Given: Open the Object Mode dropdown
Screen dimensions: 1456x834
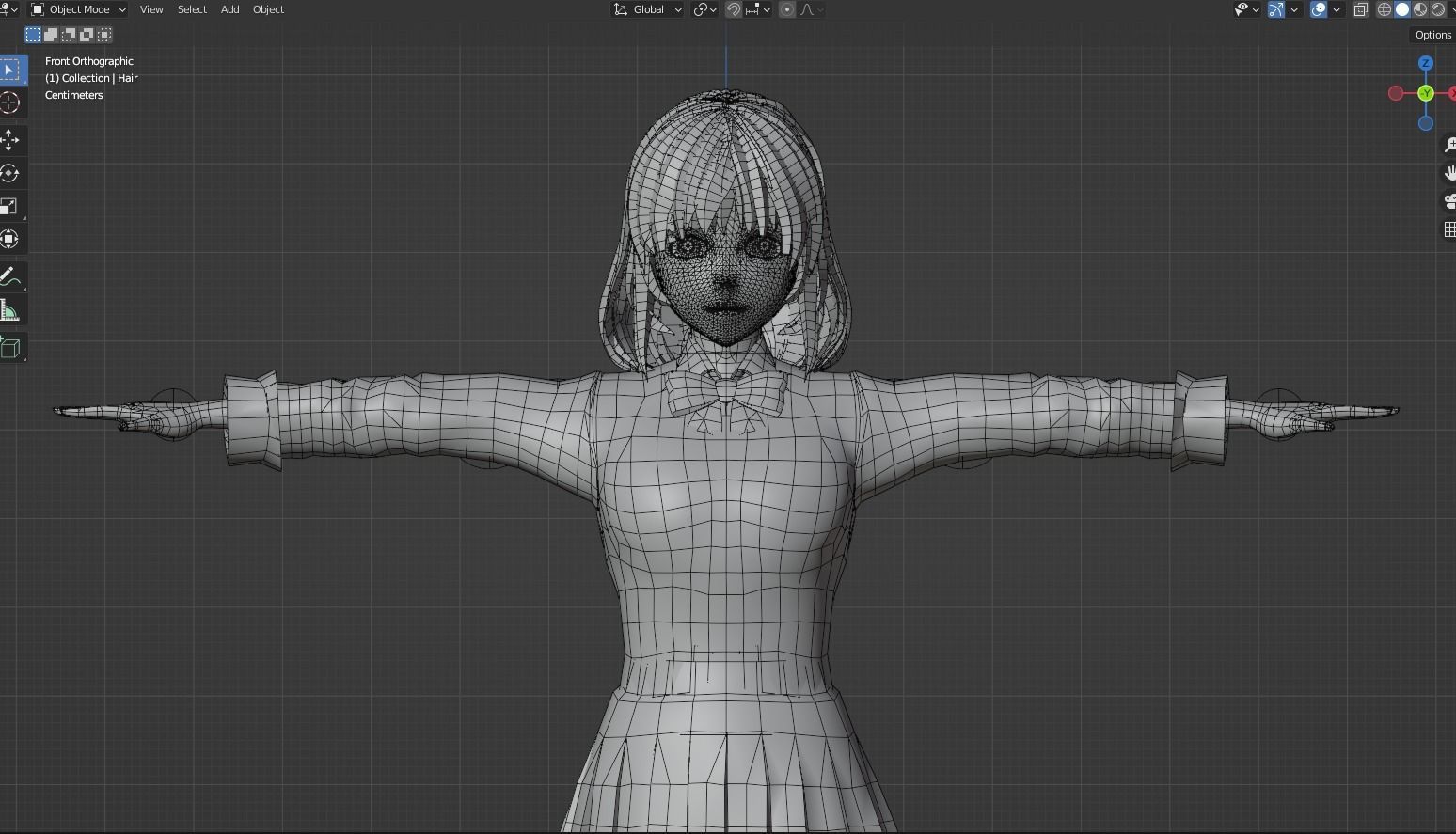Looking at the screenshot, I should [x=79, y=9].
